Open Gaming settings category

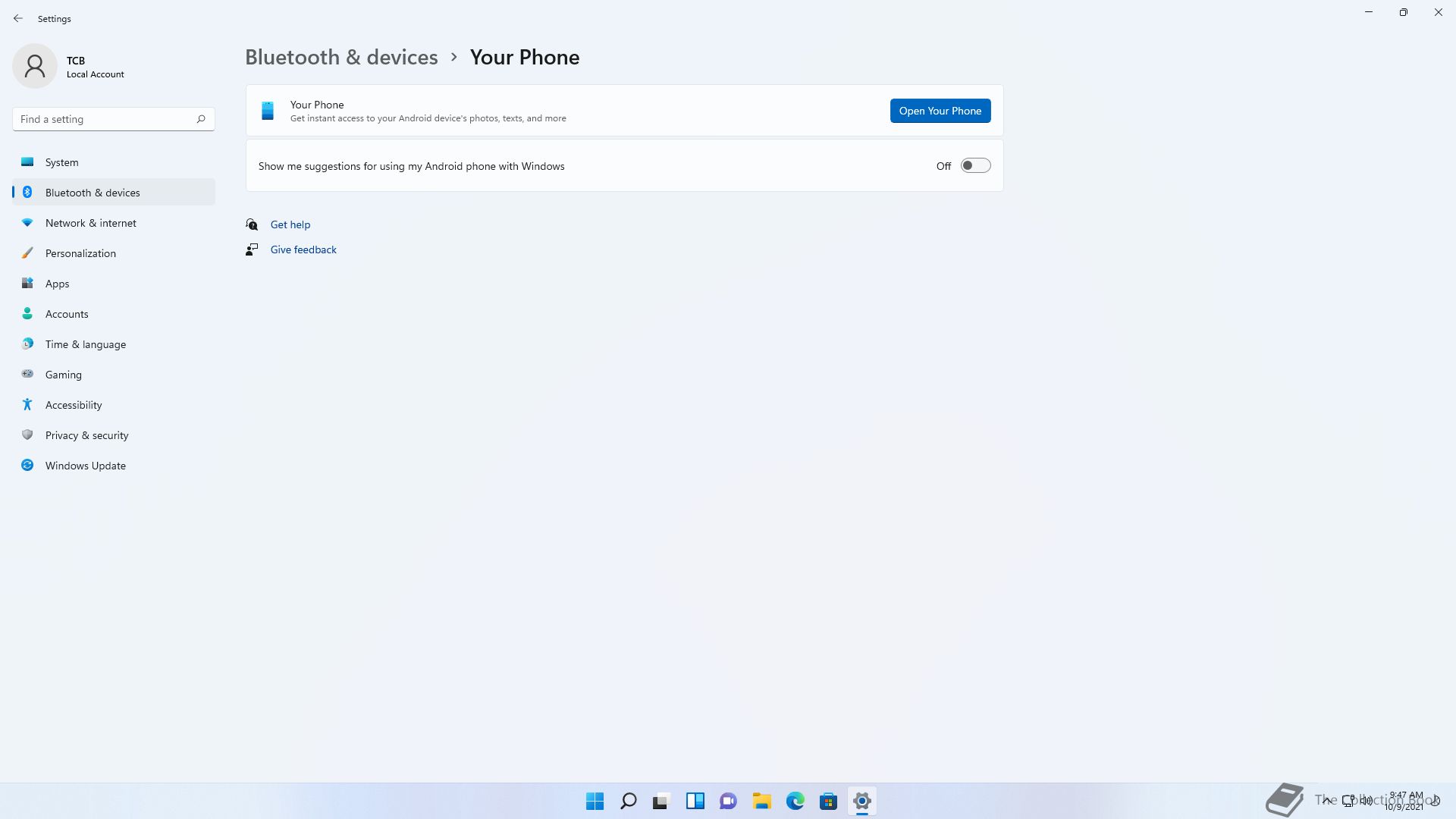(x=114, y=375)
